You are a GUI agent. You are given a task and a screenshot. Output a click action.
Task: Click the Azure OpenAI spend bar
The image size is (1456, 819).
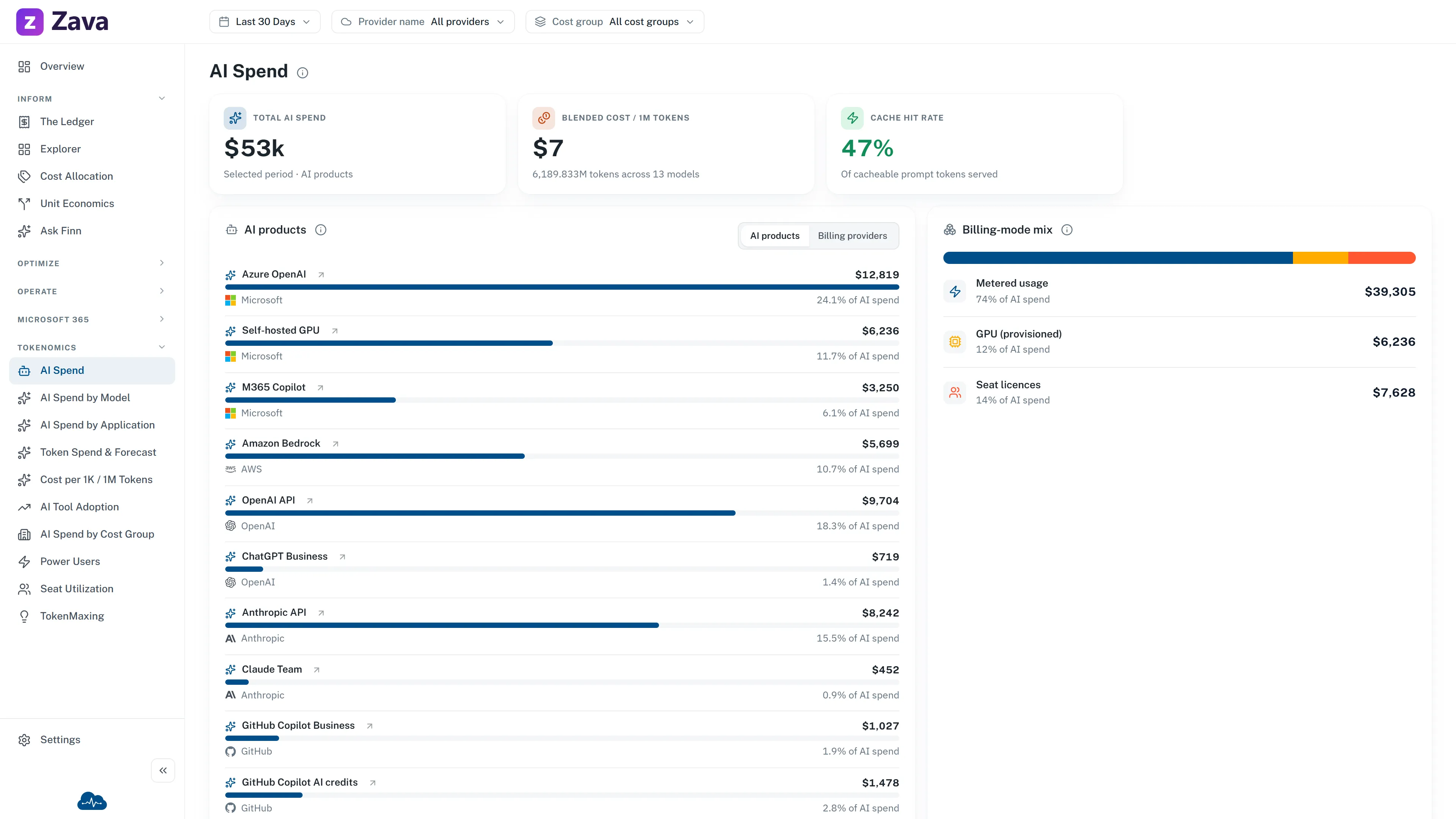pos(562,287)
